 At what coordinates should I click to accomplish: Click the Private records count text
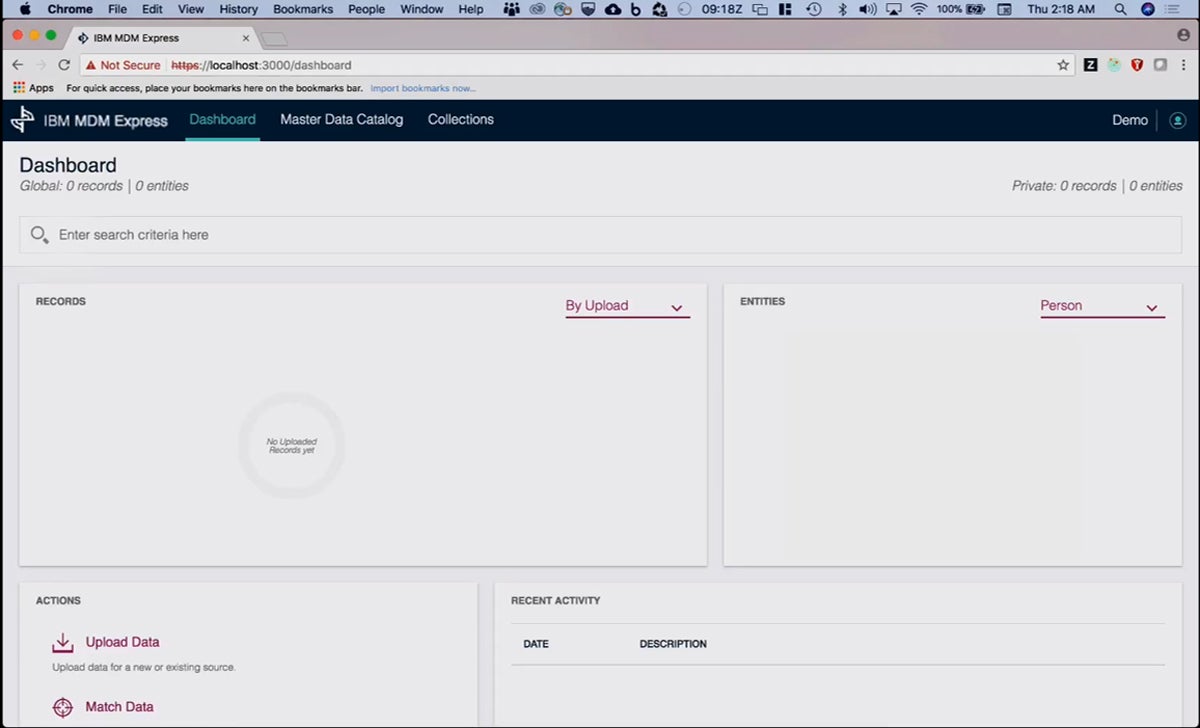point(1097,186)
